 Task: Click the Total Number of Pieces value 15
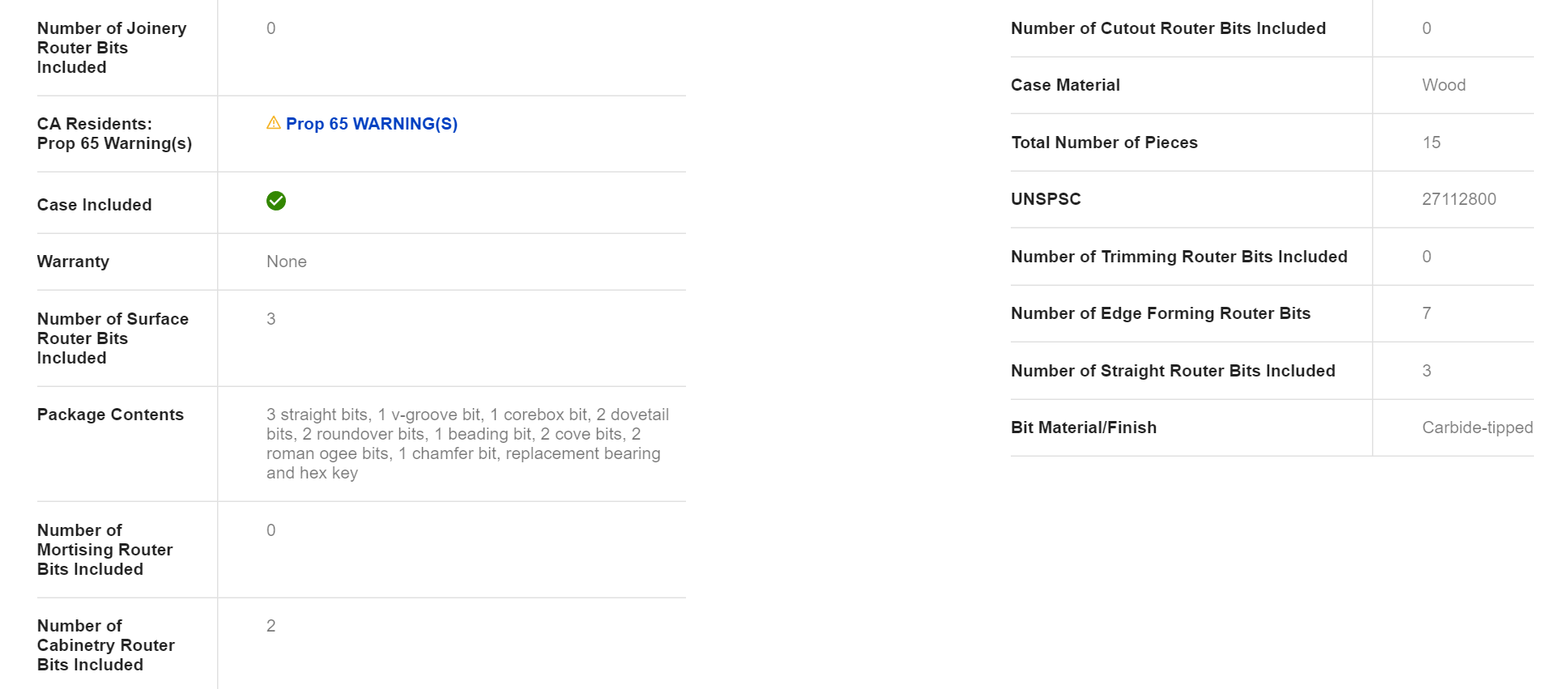coord(1431,142)
